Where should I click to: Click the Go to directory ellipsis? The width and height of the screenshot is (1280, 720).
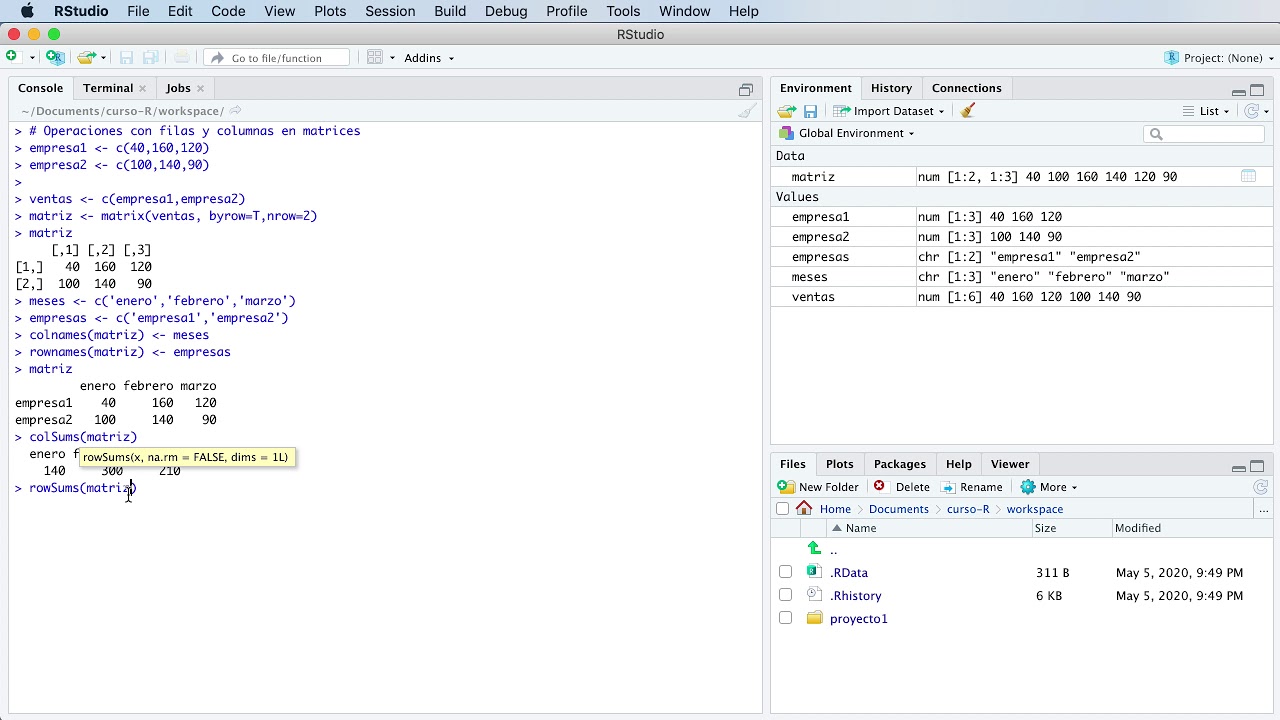point(1264,509)
